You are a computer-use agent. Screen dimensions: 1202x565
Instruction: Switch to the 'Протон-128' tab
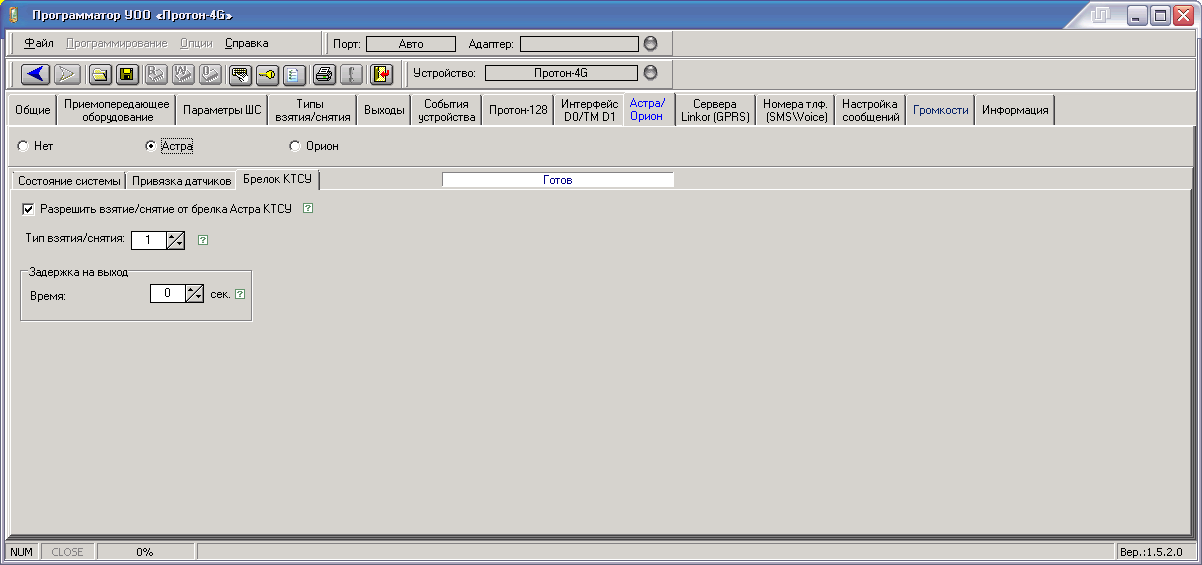[x=518, y=110]
